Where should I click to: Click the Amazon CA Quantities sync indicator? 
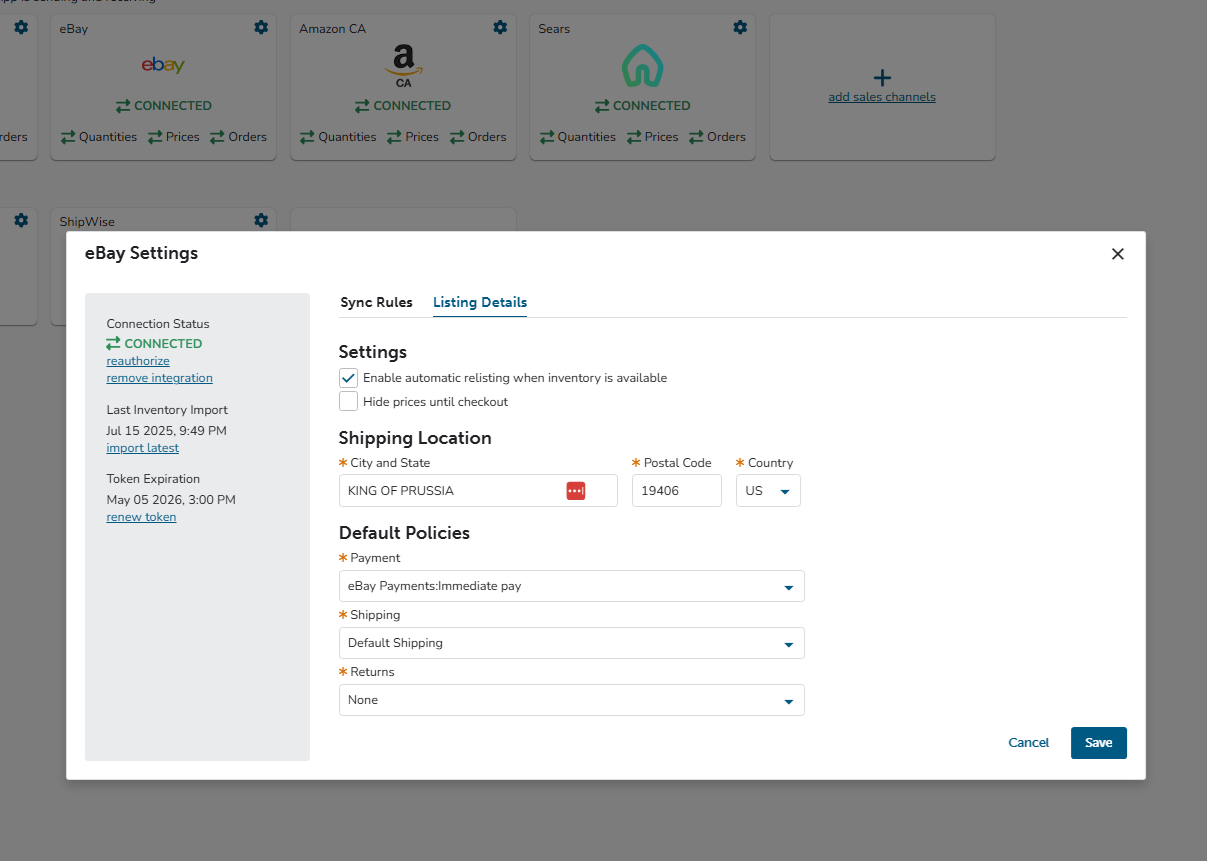coord(338,137)
